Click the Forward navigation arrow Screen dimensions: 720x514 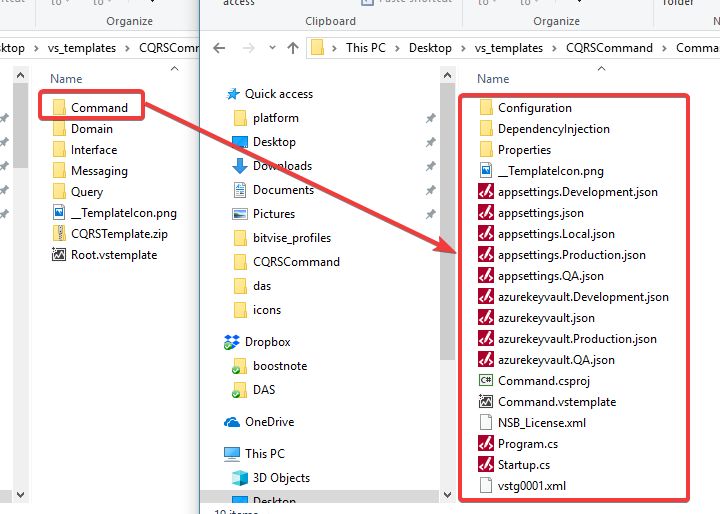(248, 48)
